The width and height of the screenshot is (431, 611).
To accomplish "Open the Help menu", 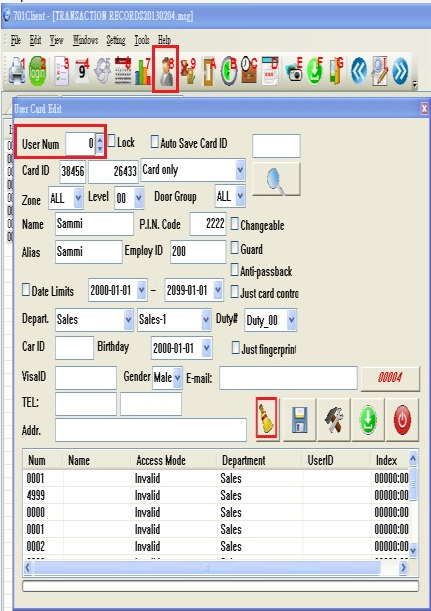I will coord(164,40).
